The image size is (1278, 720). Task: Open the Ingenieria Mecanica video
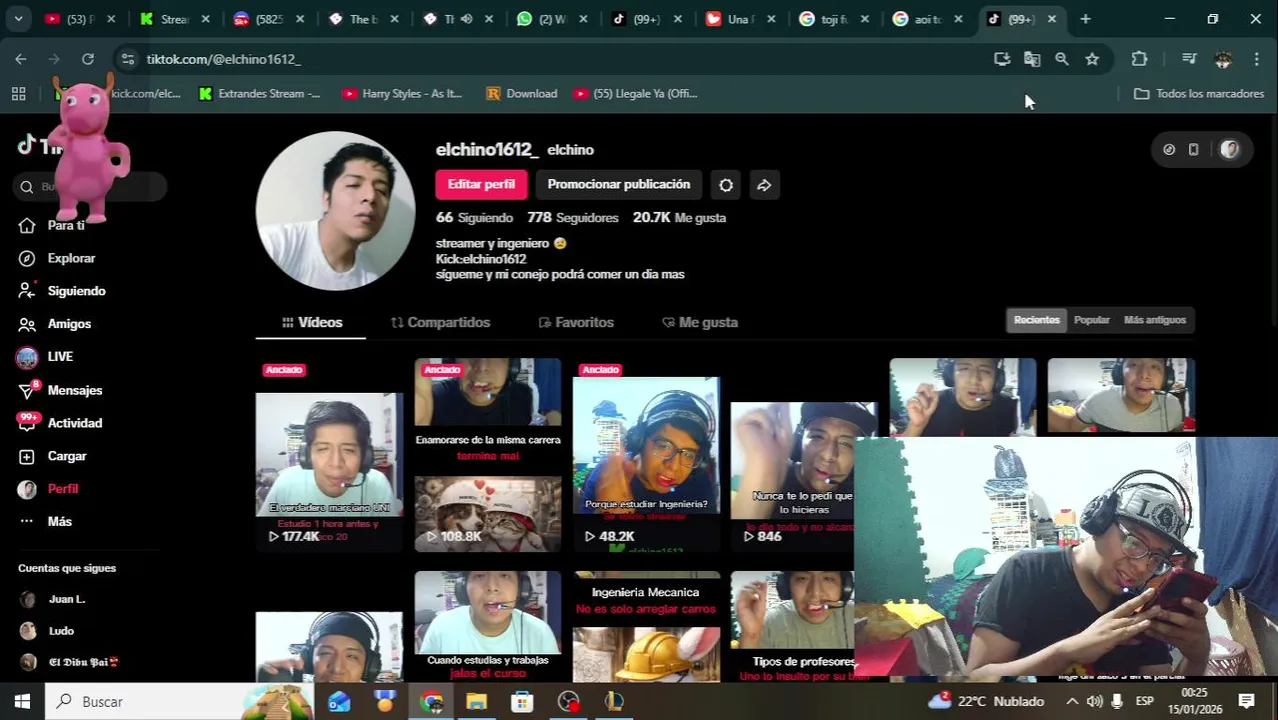pyautogui.click(x=646, y=627)
